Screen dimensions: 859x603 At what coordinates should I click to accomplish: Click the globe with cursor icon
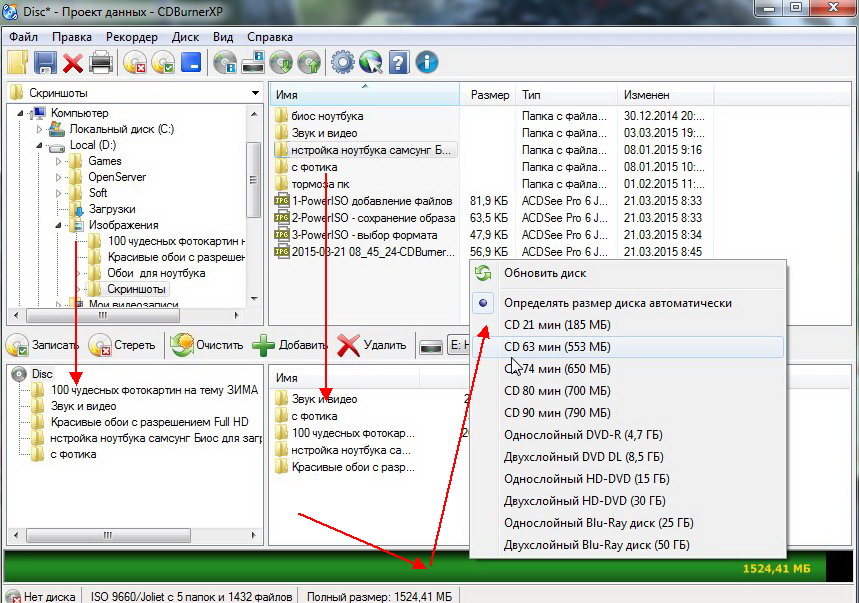[x=371, y=62]
